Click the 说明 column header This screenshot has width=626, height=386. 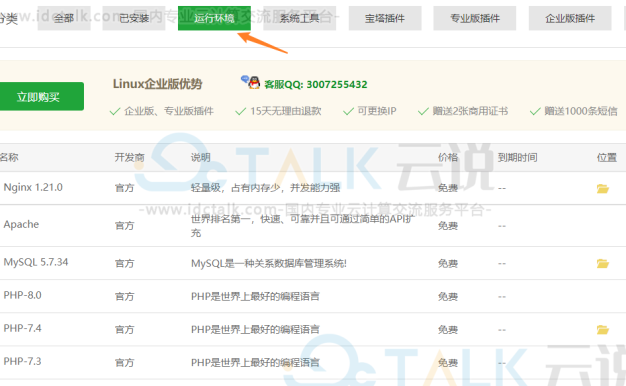(x=200, y=158)
